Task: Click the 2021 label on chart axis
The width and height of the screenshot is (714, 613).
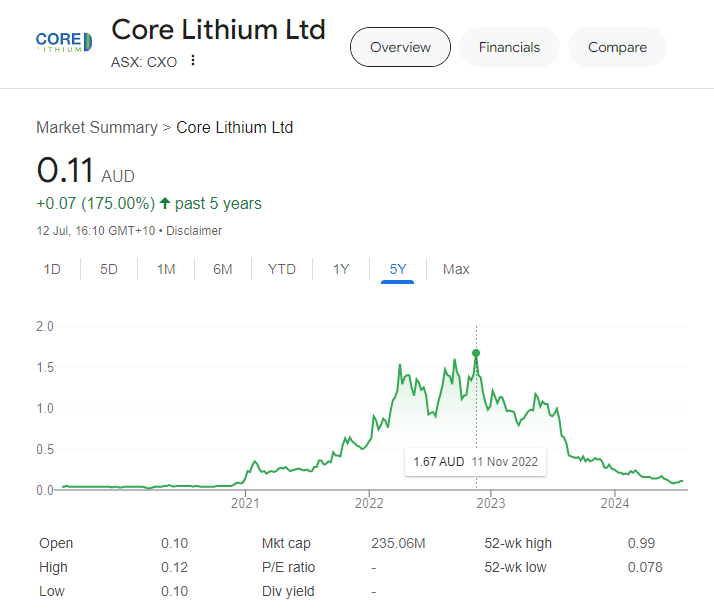Action: tap(245, 503)
